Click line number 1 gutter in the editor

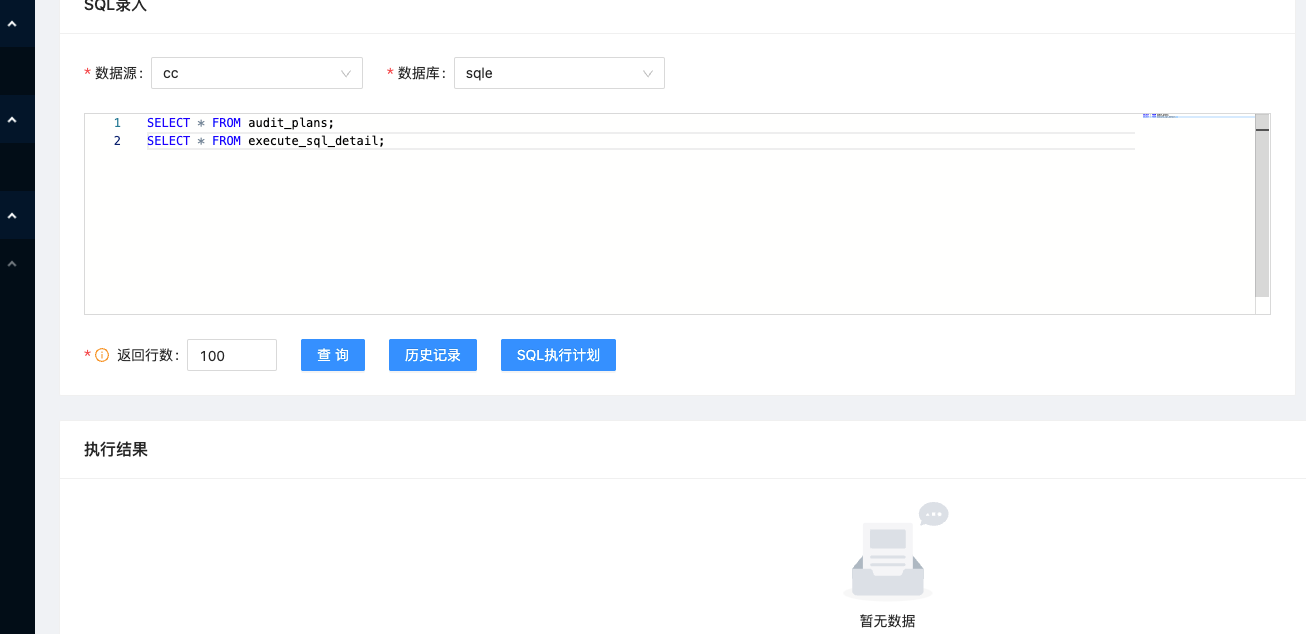(x=118, y=122)
